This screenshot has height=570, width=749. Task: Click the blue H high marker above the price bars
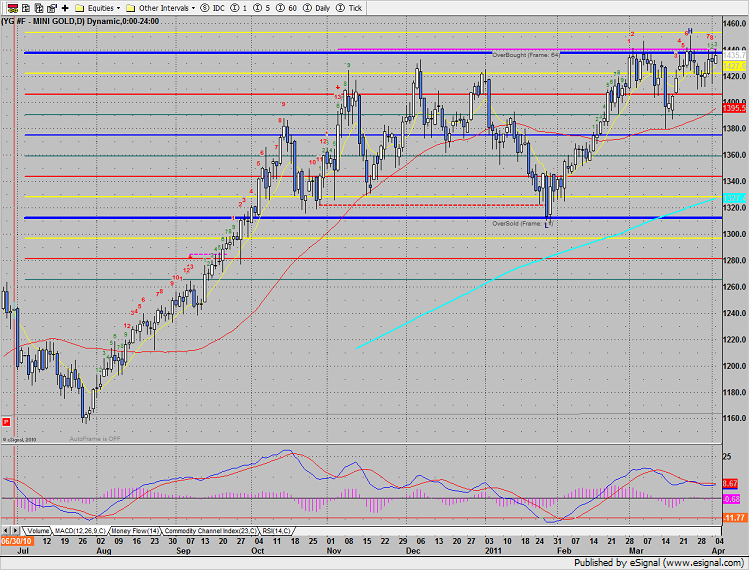tap(690, 31)
